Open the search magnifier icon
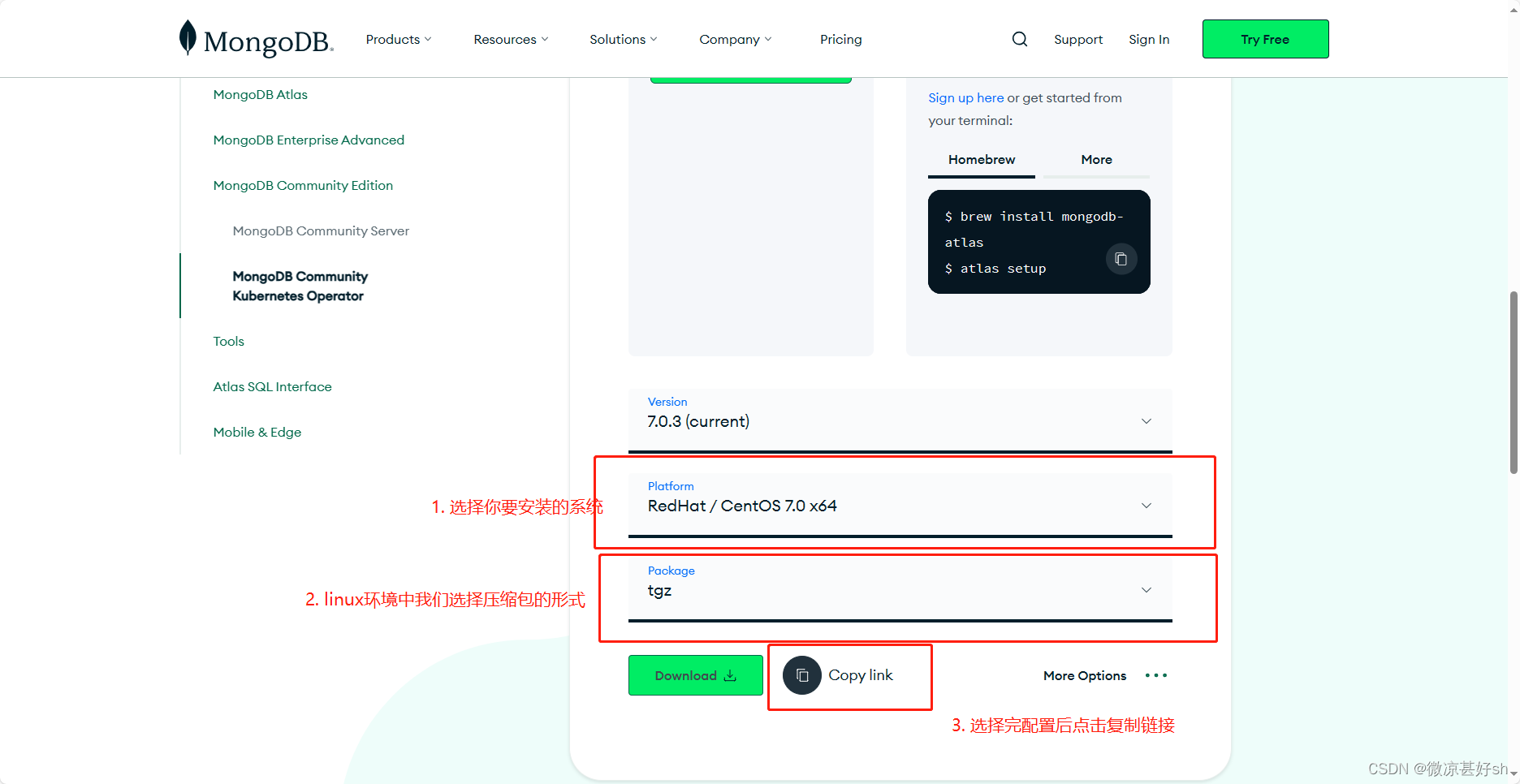 1019,38
